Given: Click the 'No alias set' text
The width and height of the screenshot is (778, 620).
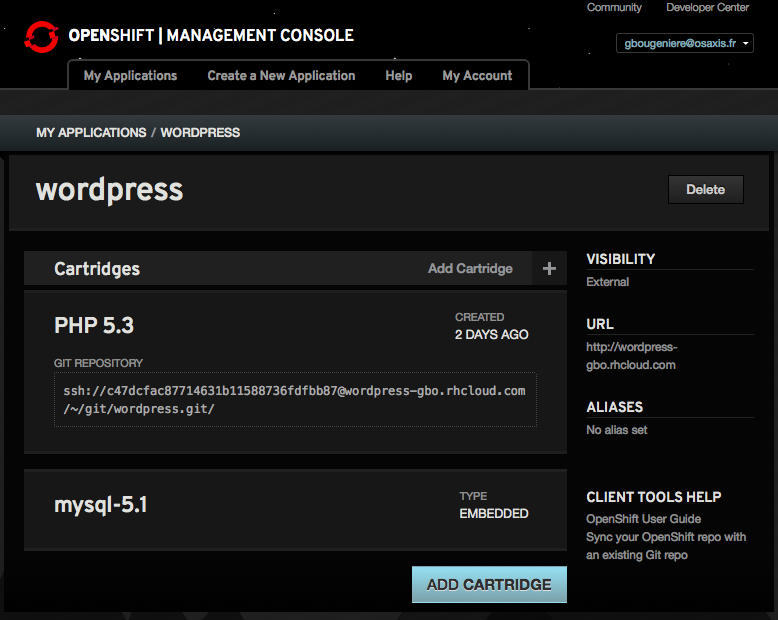Looking at the screenshot, I should pyautogui.click(x=617, y=430).
